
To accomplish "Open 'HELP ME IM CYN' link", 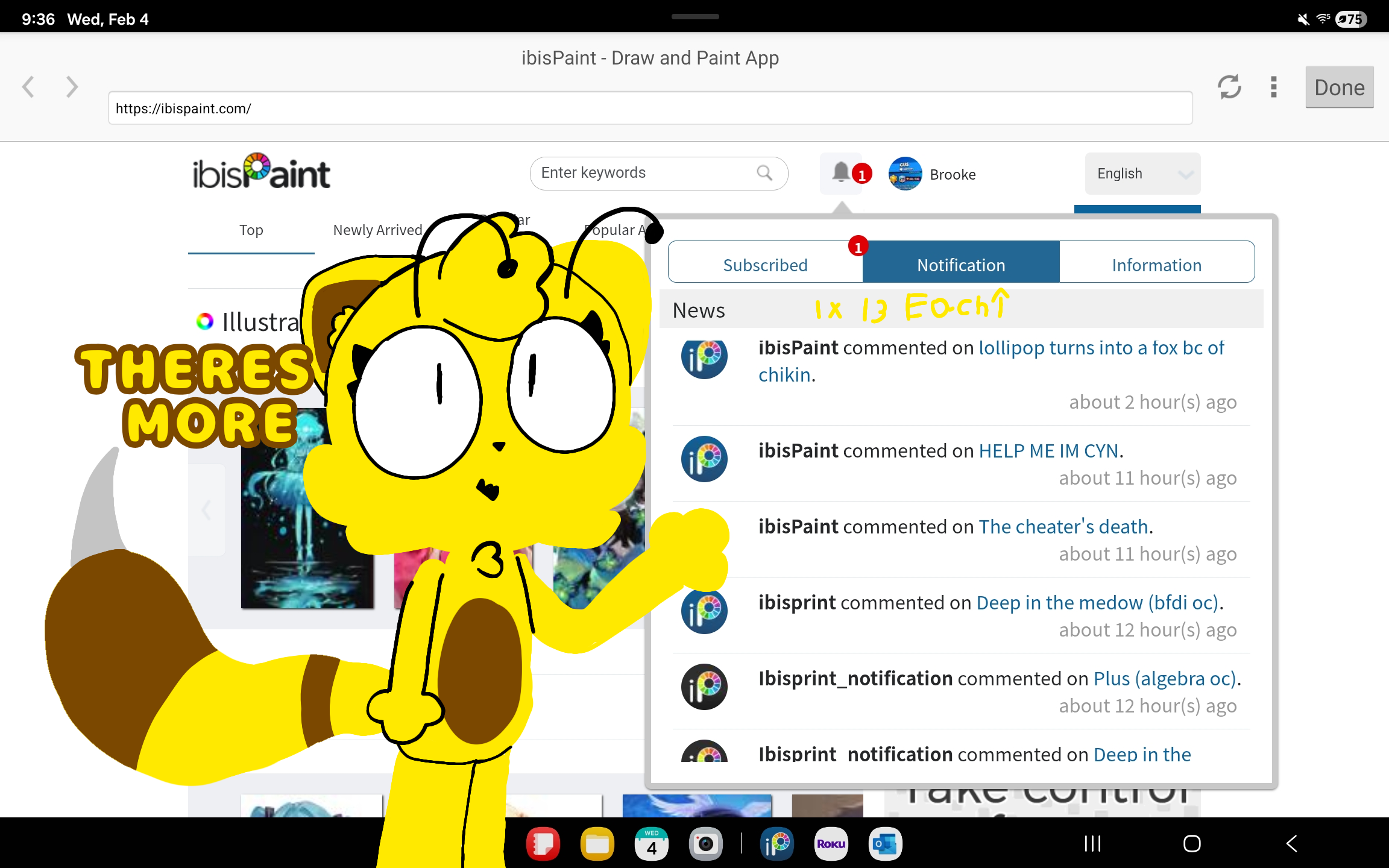I will click(x=1048, y=451).
